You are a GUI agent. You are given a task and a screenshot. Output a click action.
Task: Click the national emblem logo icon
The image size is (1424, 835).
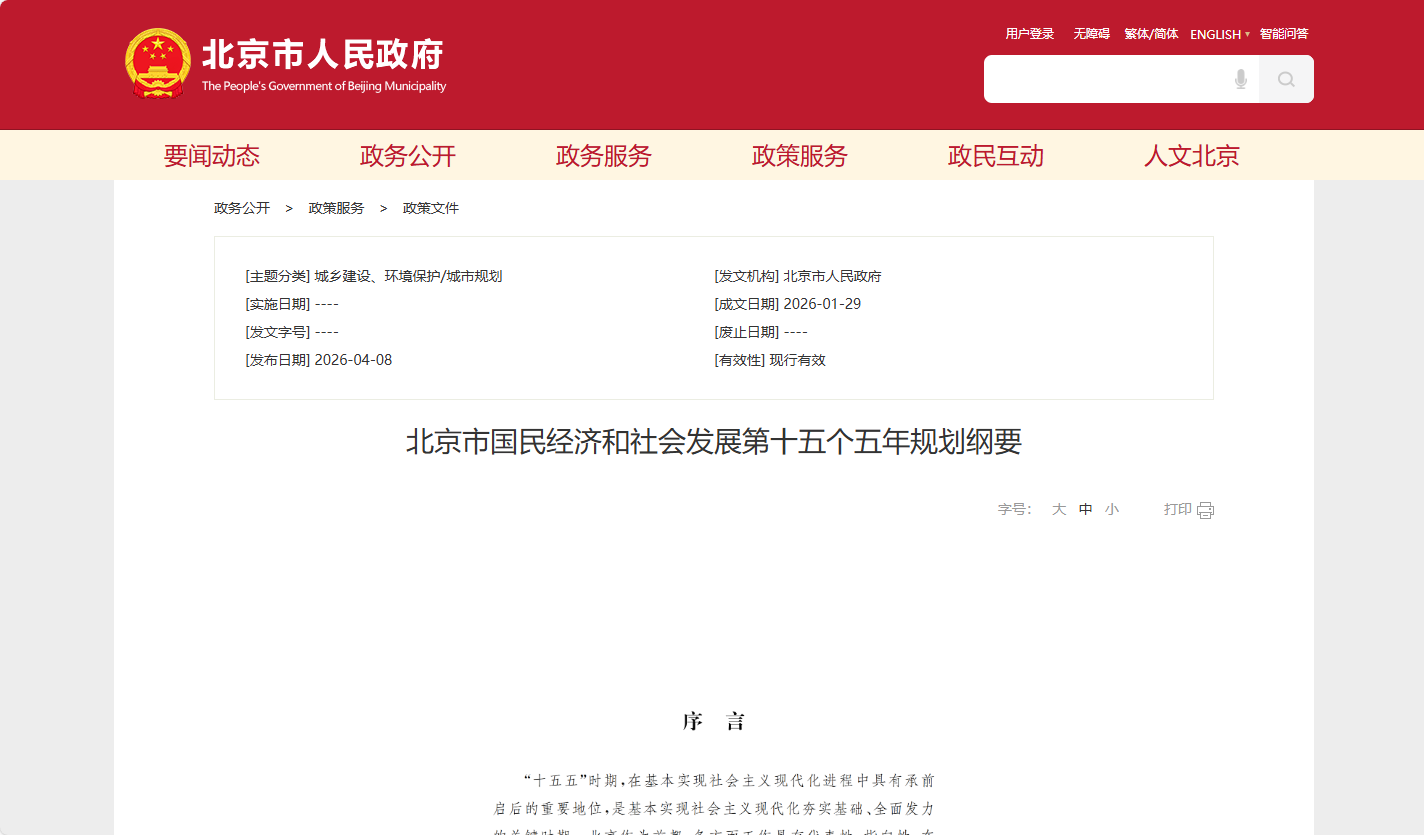click(x=157, y=63)
